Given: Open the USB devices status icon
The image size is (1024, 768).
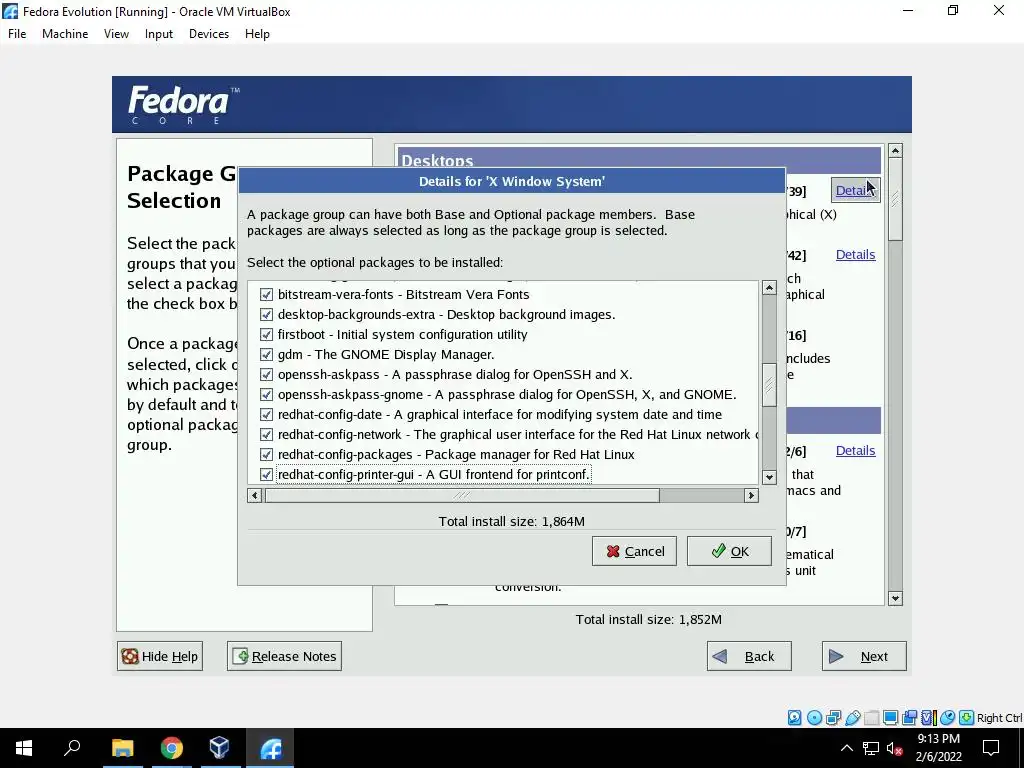Looking at the screenshot, I should point(852,718).
